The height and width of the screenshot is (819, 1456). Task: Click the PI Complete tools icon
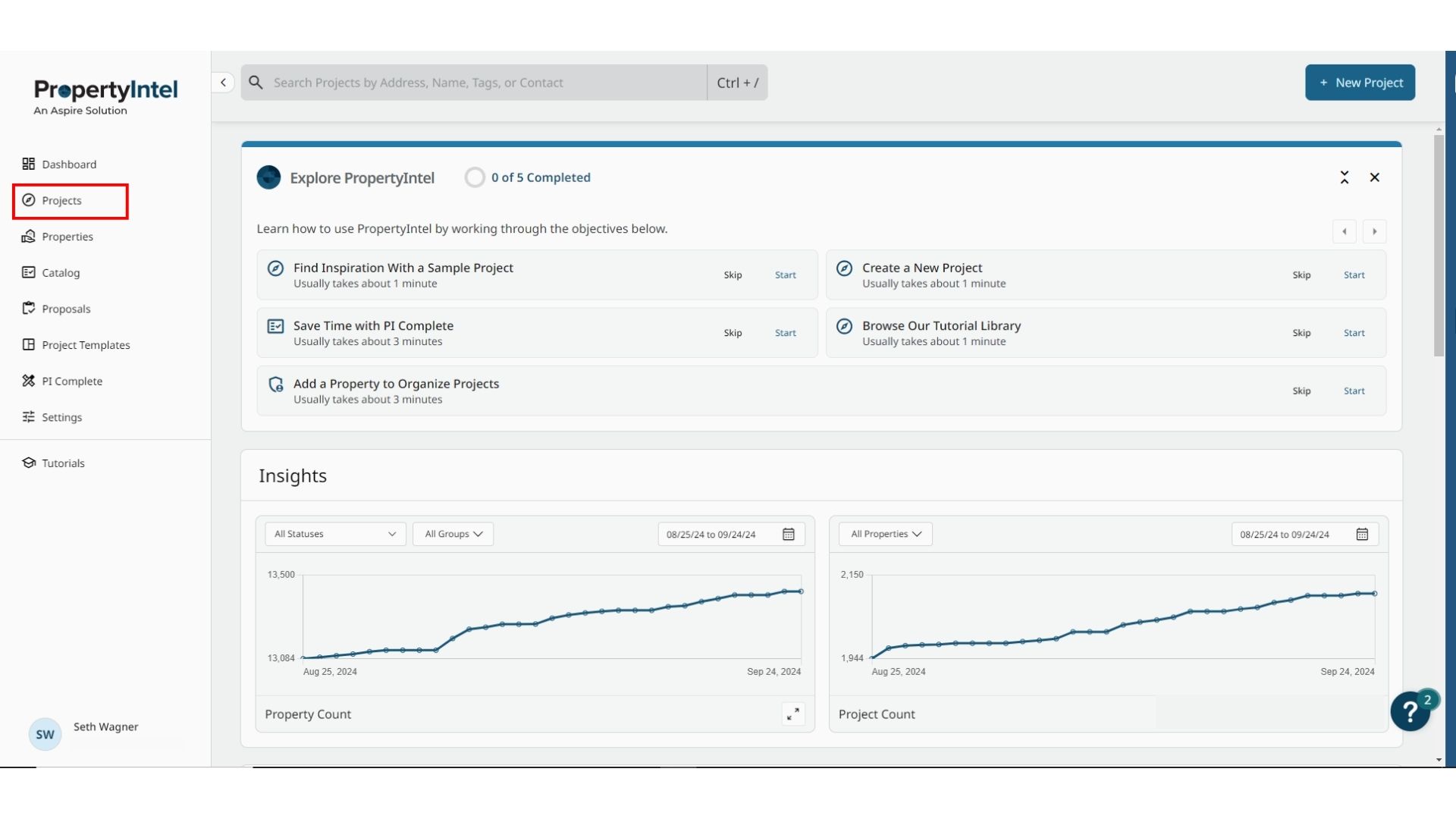29,381
